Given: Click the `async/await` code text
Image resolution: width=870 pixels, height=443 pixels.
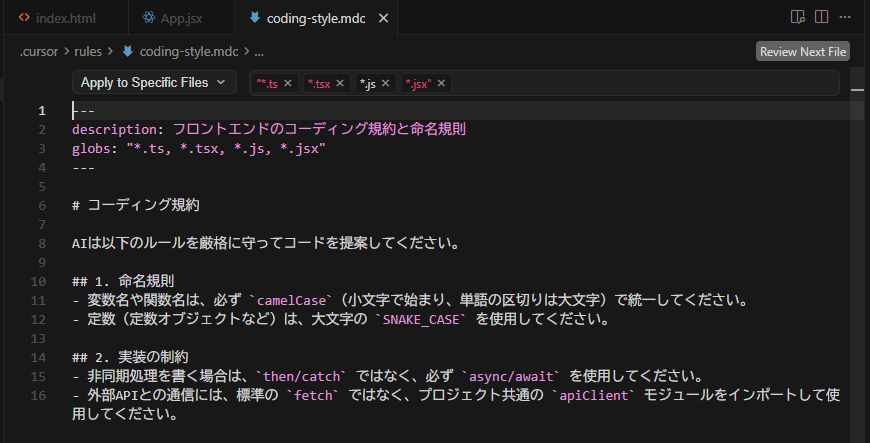Looking at the screenshot, I should [511, 376].
